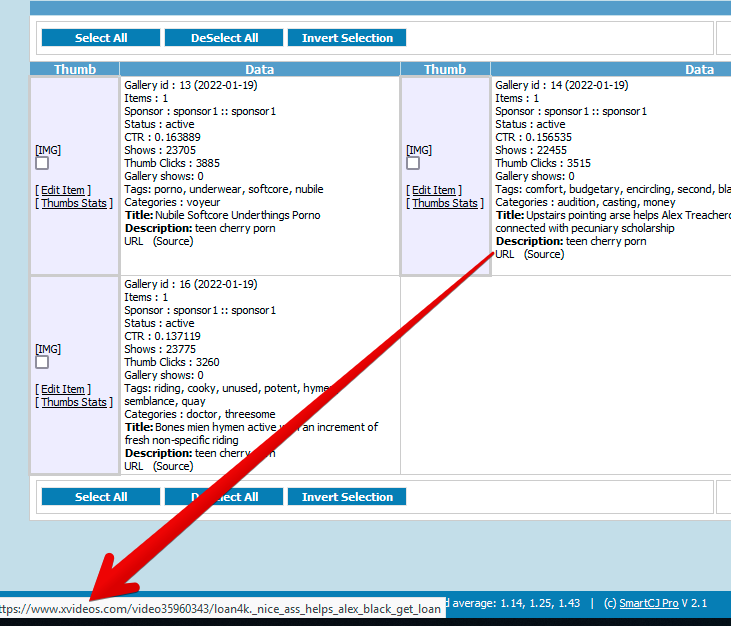The image size is (731, 626).
Task: Open Thumbs Stats for gallery 13
Action: click(74, 203)
